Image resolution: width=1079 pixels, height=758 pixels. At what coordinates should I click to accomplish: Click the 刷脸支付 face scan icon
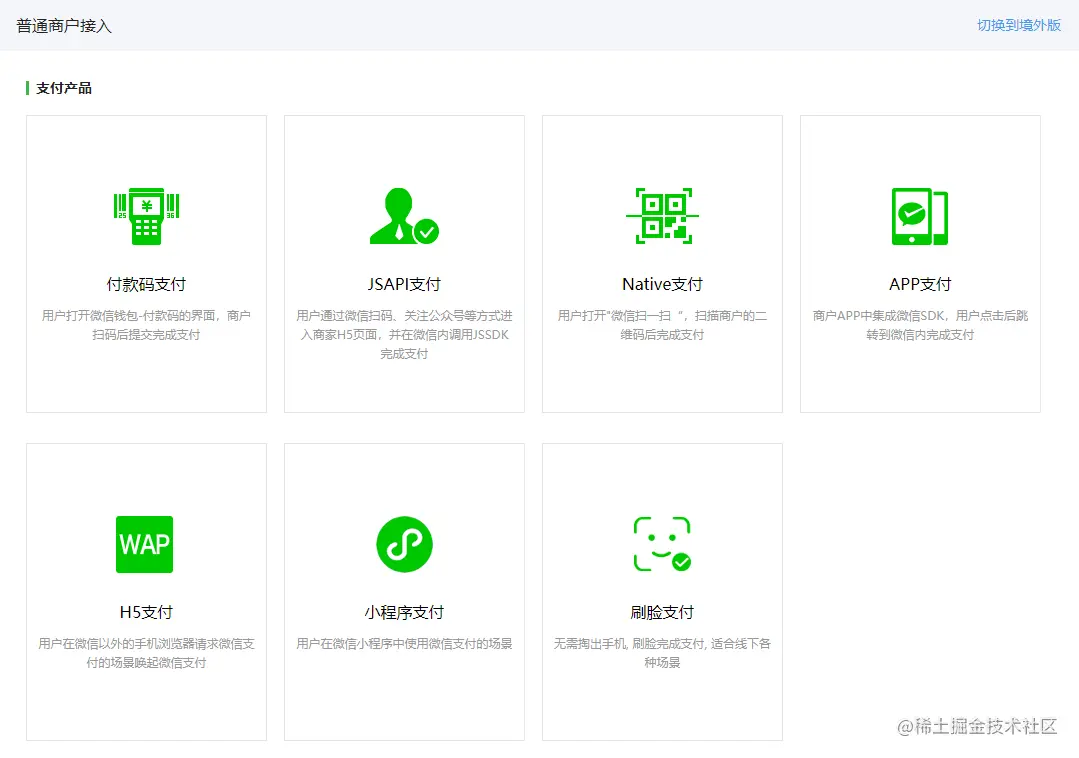point(662,544)
